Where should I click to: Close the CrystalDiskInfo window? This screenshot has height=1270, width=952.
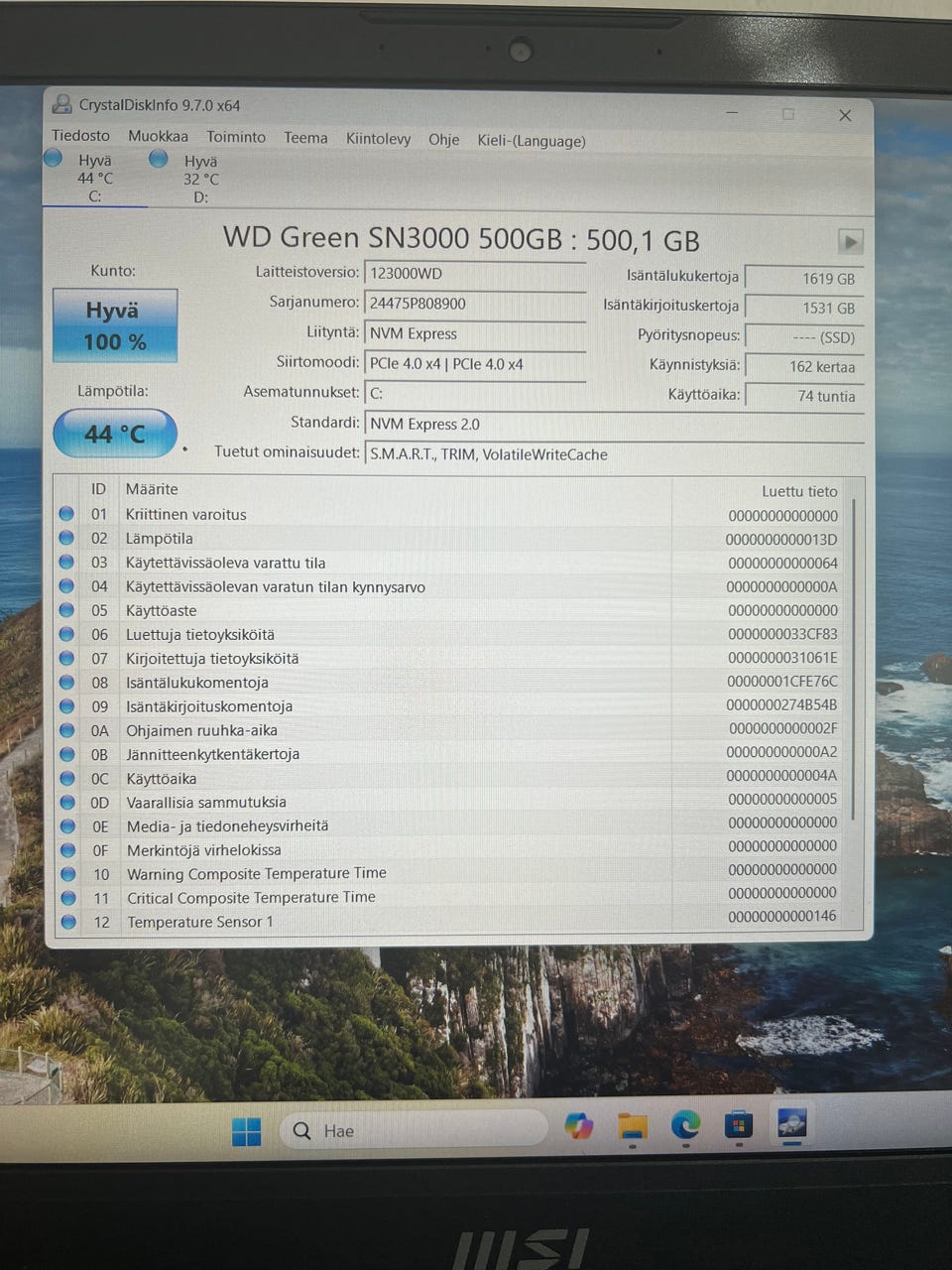845,115
